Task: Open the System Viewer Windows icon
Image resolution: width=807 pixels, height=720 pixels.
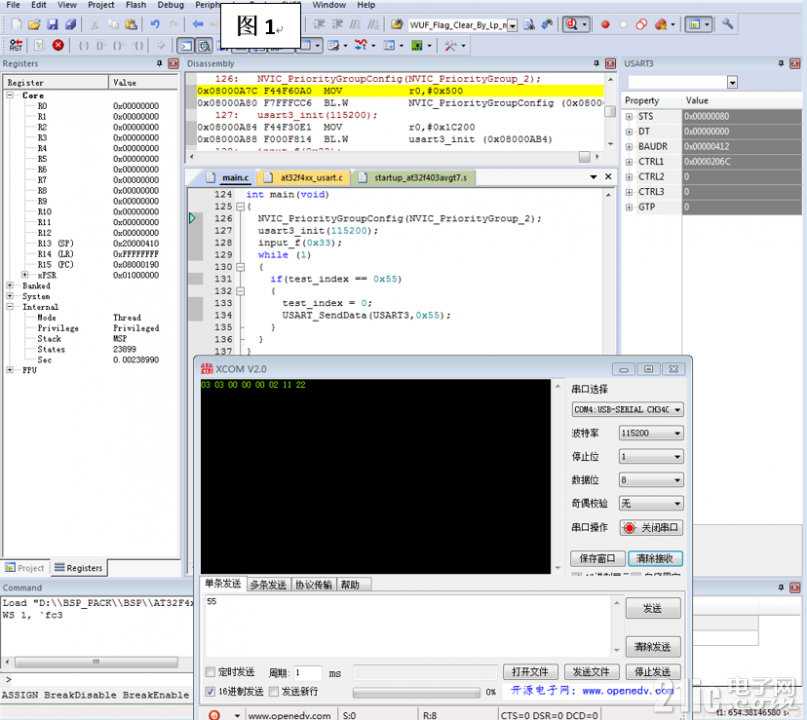Action: point(416,45)
